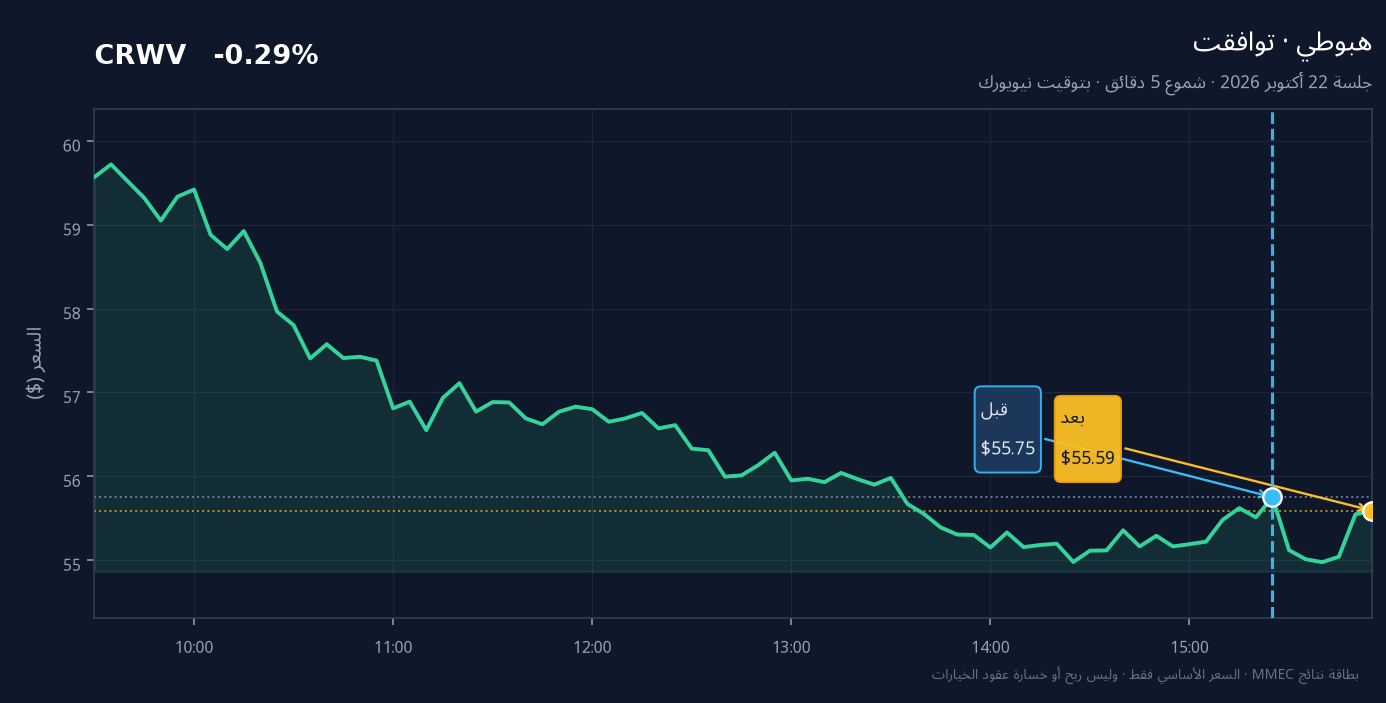Select the 14:00 time axis label
This screenshot has height=703, width=1386.
(990, 647)
